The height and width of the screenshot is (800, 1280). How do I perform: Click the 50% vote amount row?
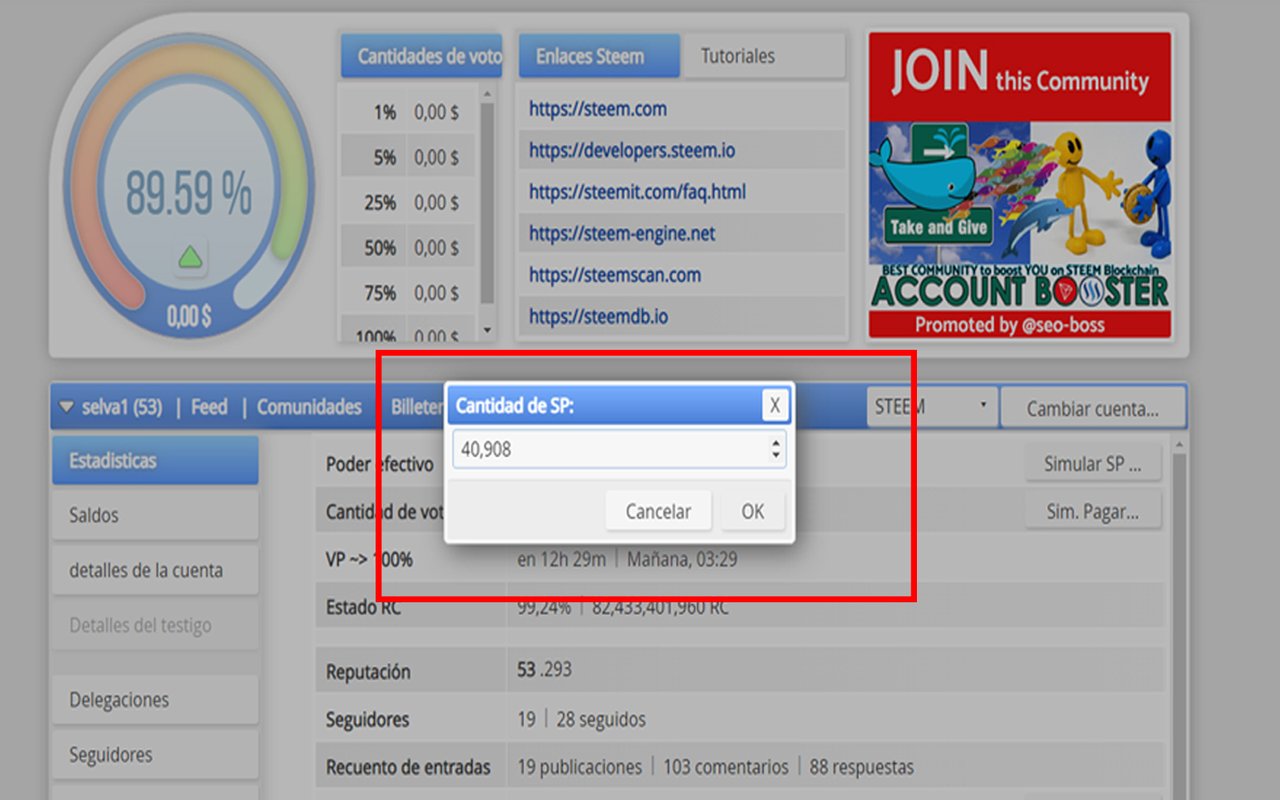pyautogui.click(x=408, y=248)
